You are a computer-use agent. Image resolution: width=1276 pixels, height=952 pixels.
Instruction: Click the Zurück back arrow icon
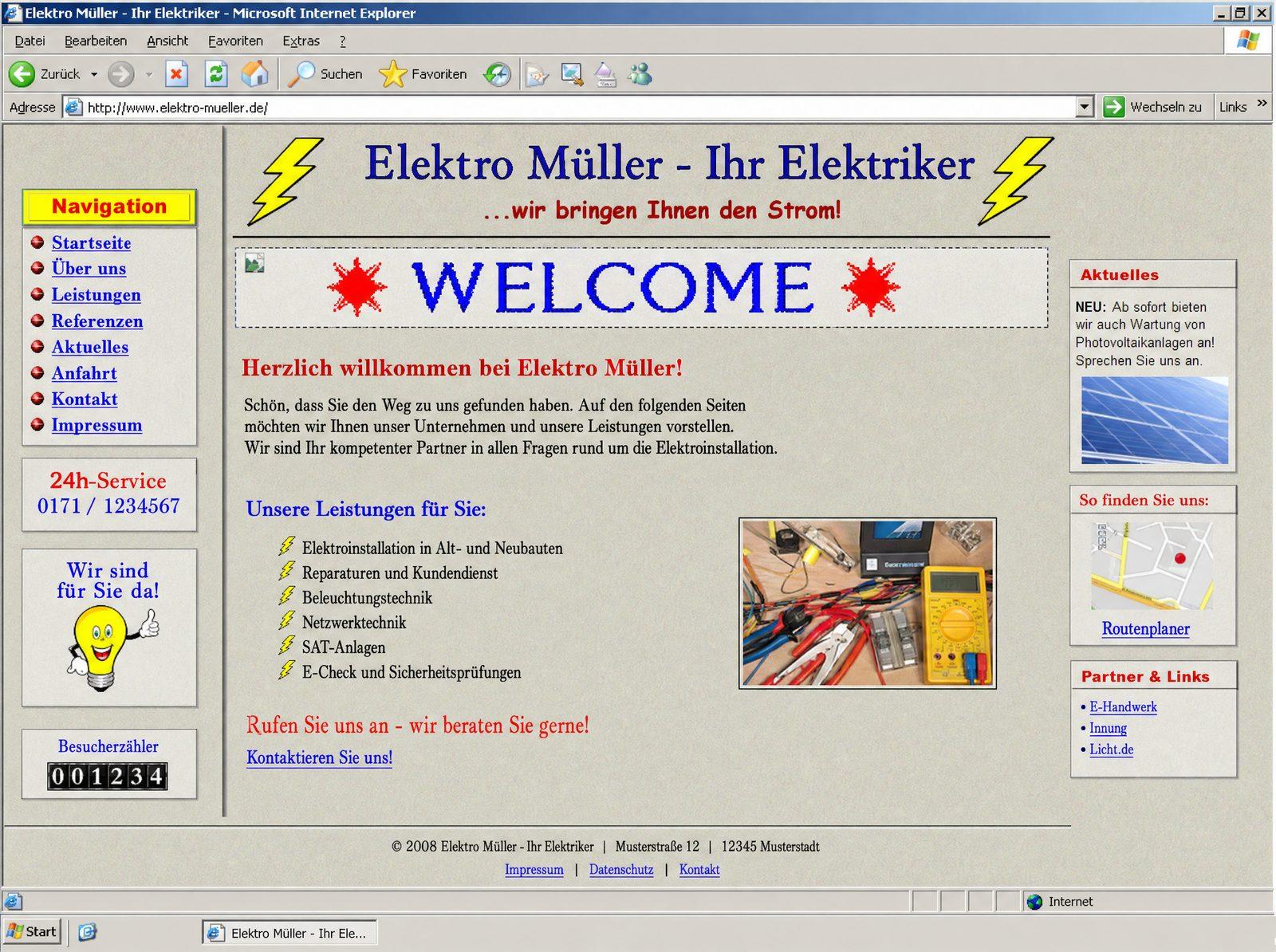[x=22, y=74]
